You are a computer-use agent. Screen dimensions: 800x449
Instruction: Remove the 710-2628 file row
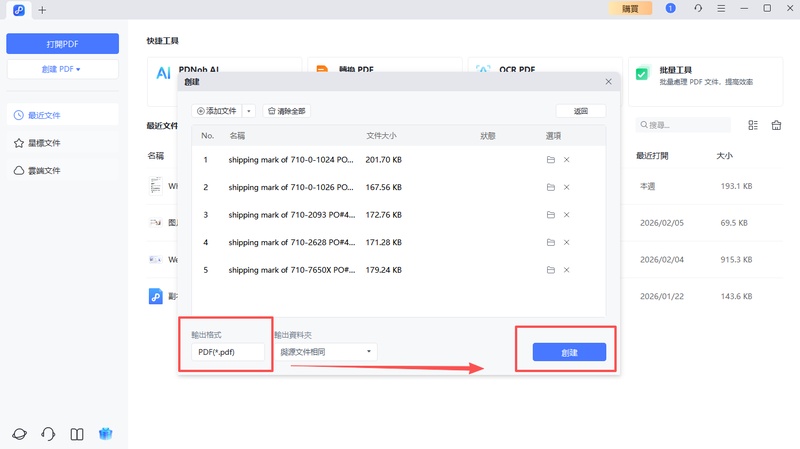[x=566, y=242]
